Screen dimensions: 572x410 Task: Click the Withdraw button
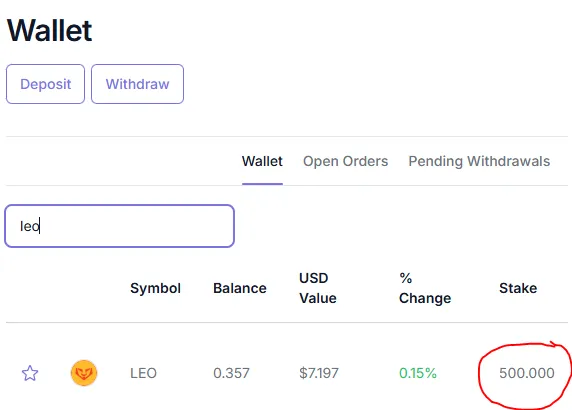point(138,84)
